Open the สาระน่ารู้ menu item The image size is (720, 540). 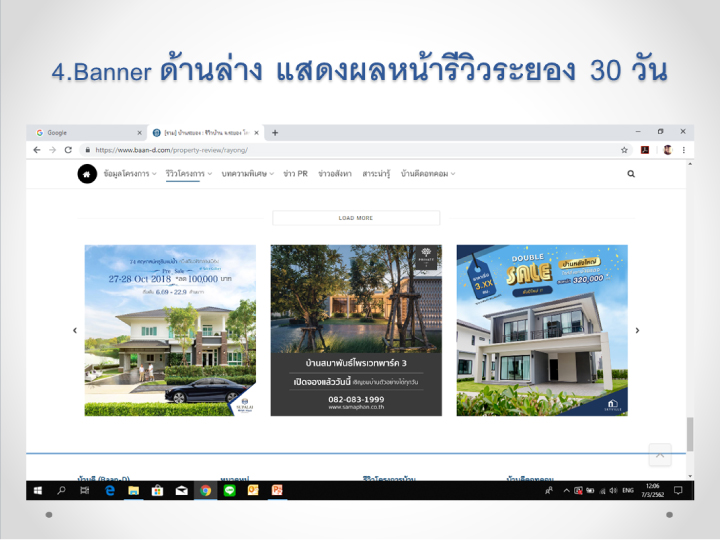tap(376, 174)
